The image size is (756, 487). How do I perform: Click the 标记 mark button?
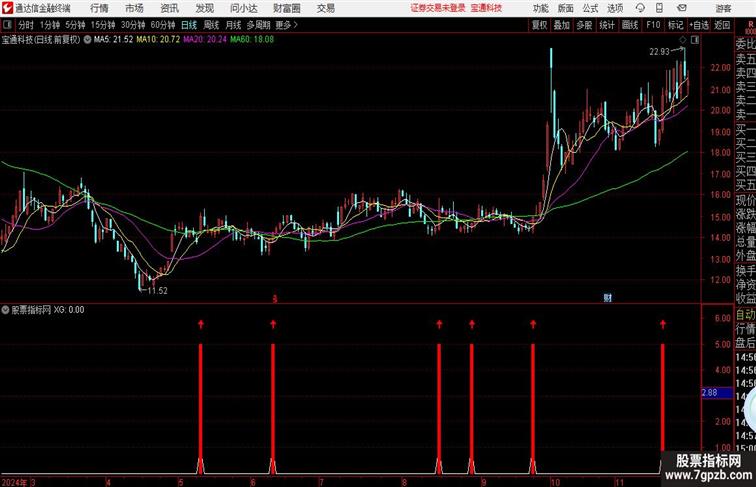point(675,25)
